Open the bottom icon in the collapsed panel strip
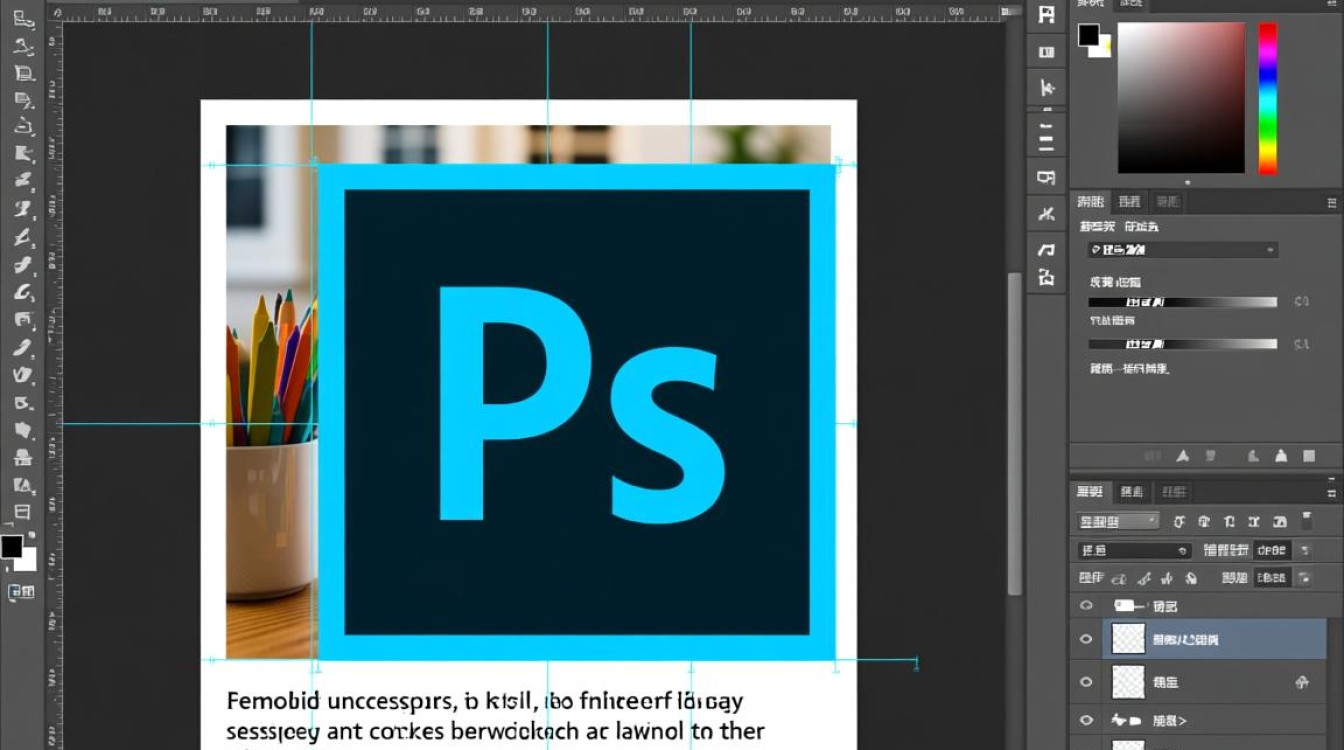 1046,278
